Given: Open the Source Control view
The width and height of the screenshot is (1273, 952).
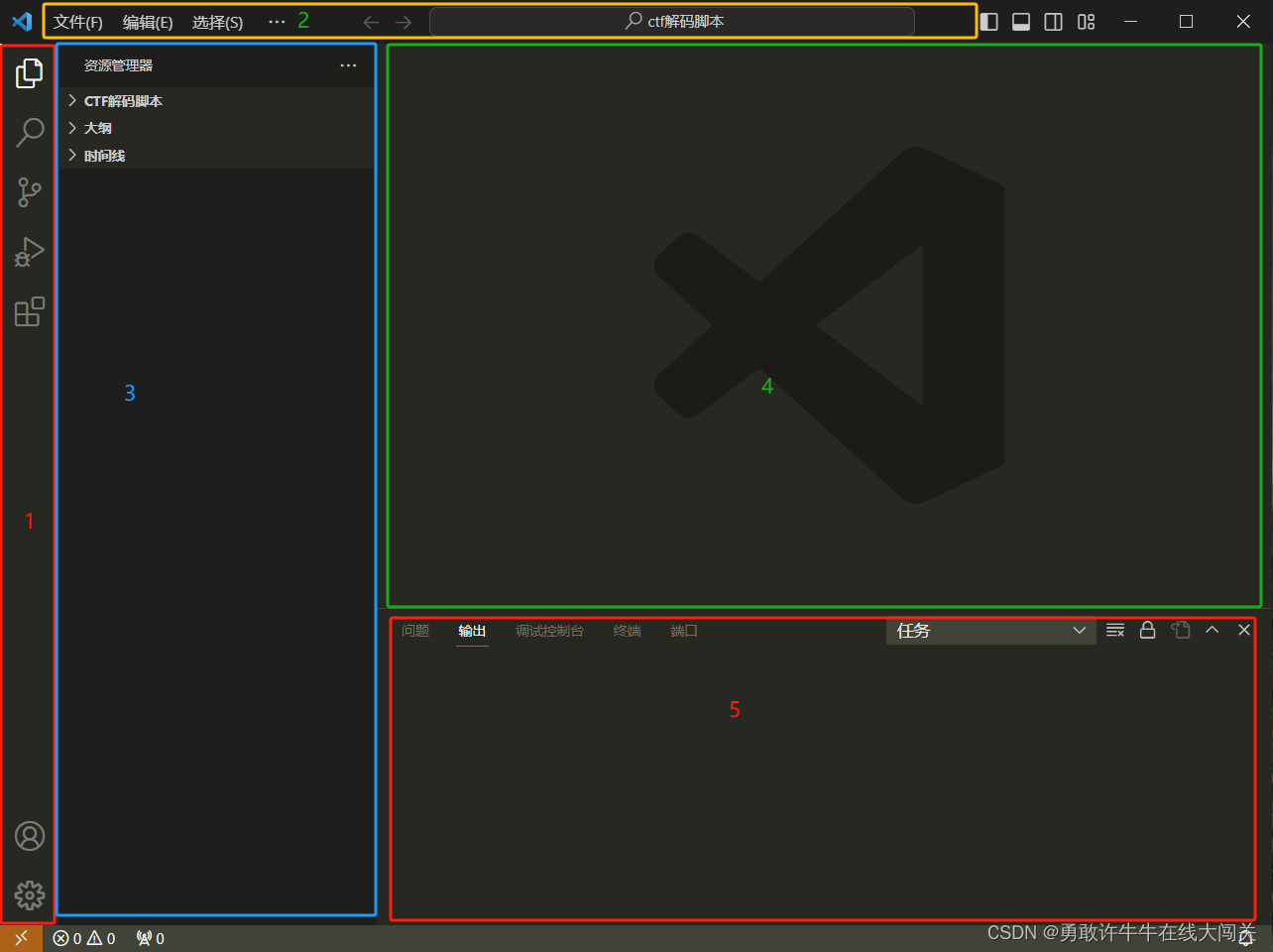Looking at the screenshot, I should 30,192.
